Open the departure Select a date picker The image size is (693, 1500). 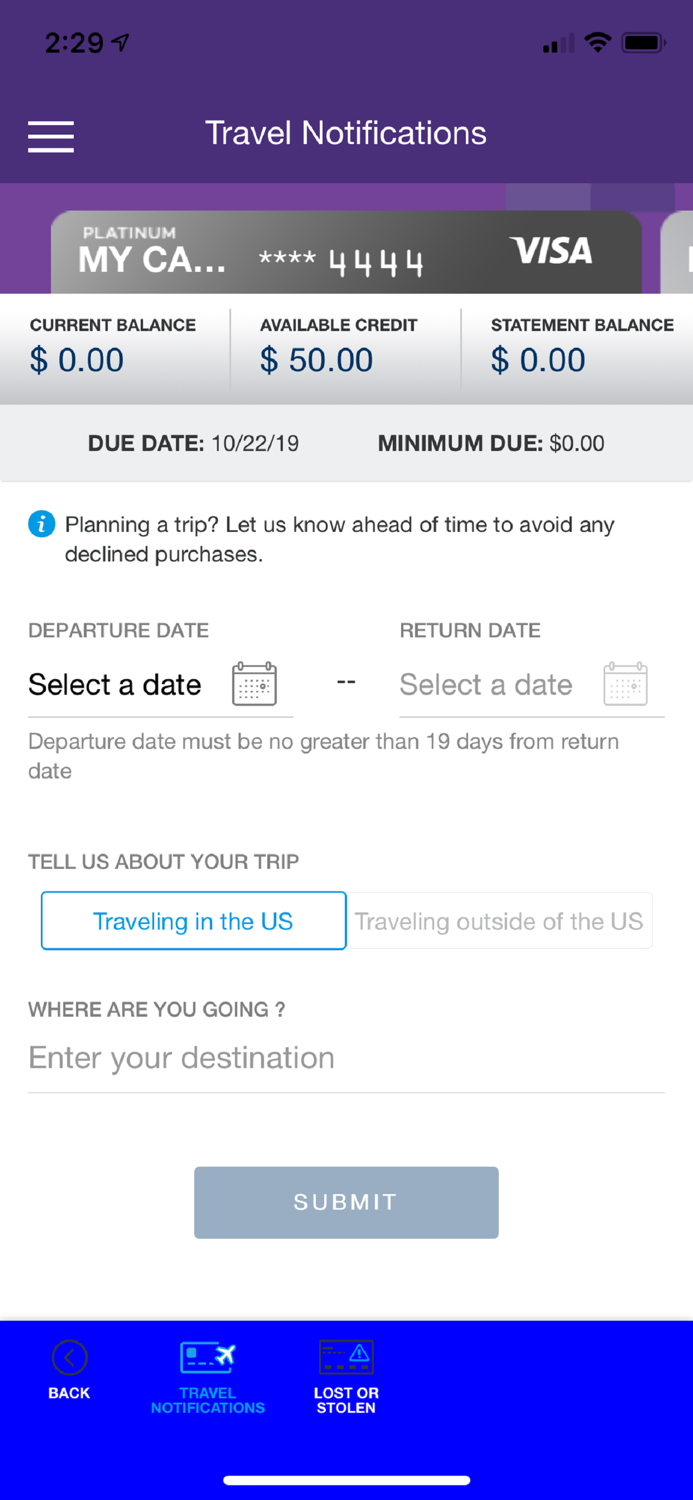coord(114,684)
